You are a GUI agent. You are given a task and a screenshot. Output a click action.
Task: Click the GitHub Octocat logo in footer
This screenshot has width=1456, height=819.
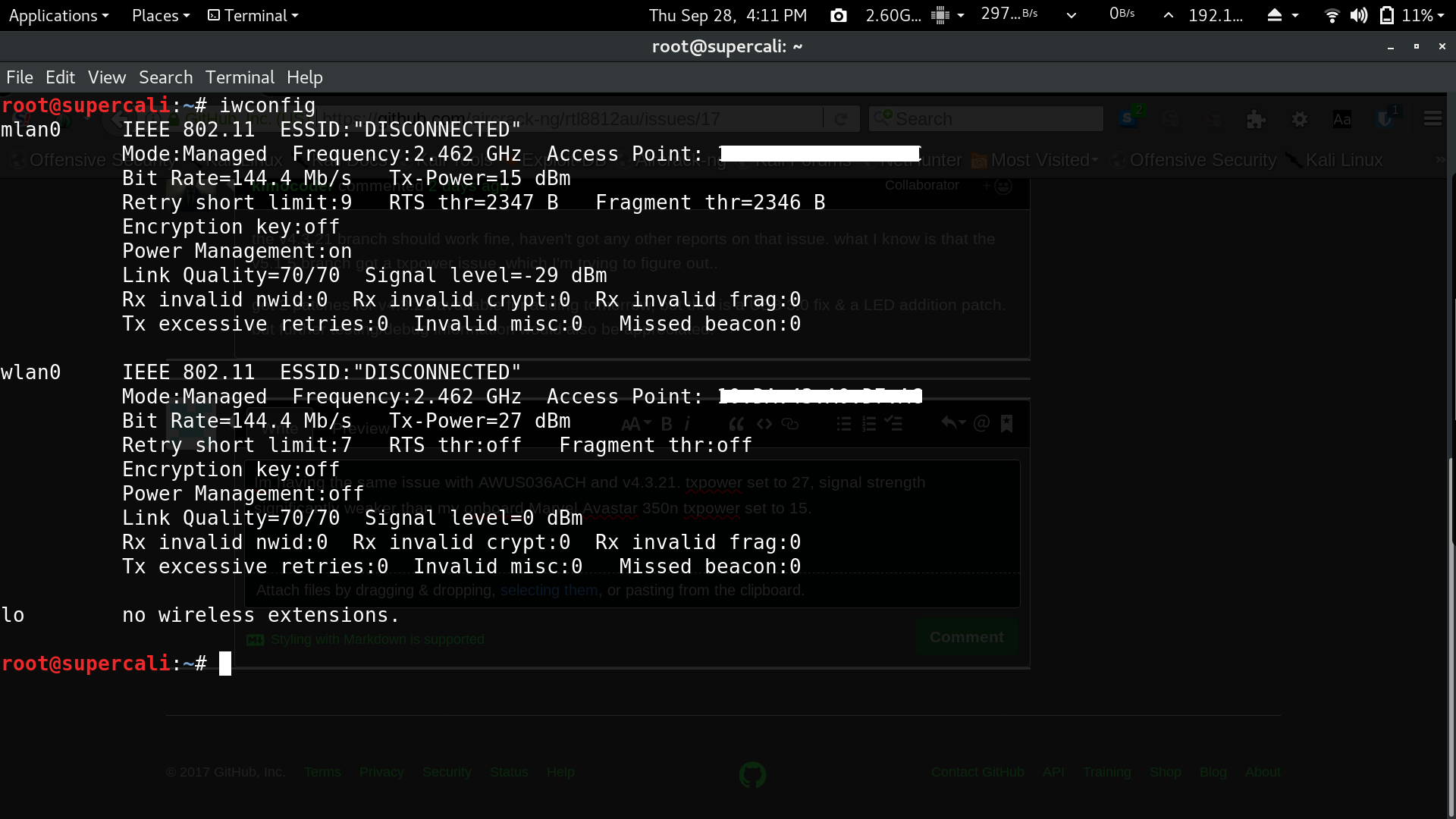752,775
